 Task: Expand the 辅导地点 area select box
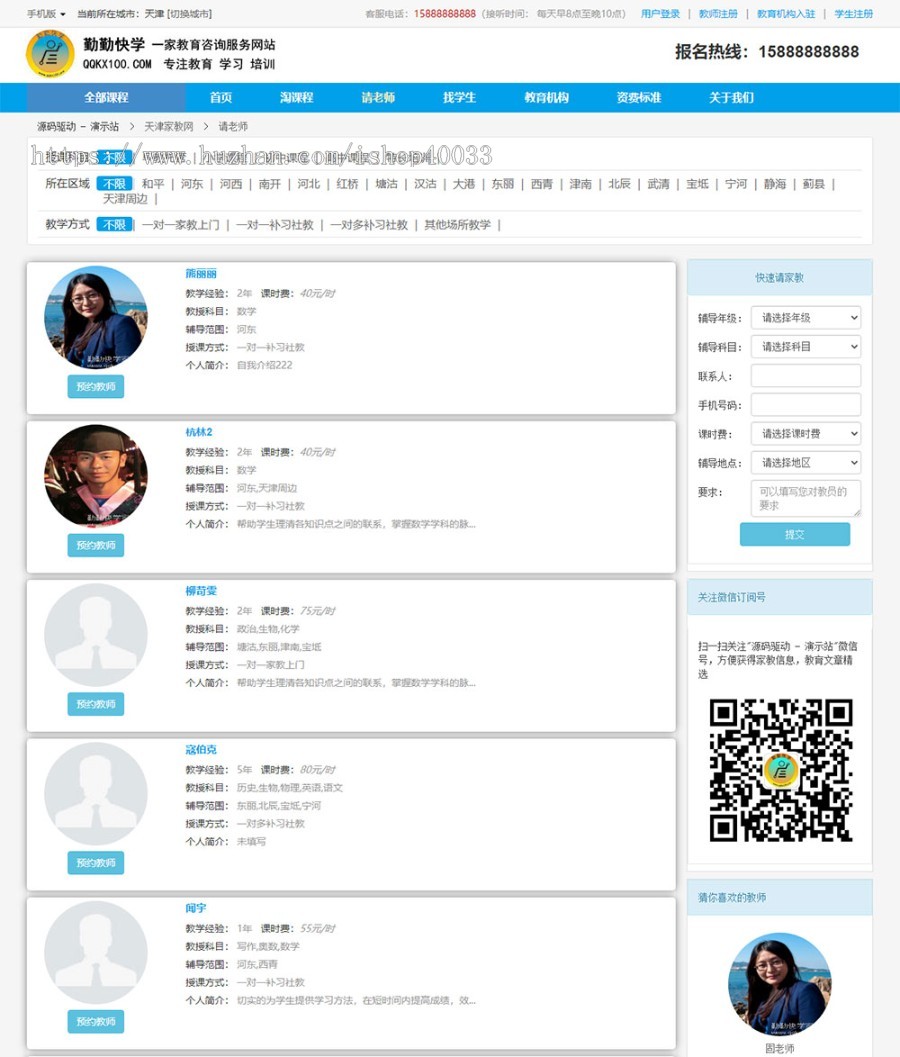(x=806, y=462)
